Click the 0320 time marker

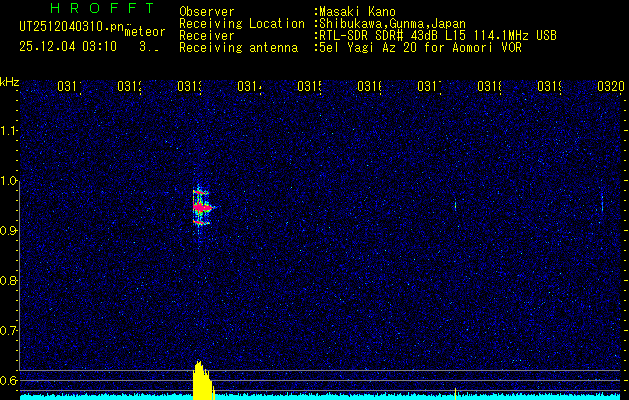coord(611,87)
